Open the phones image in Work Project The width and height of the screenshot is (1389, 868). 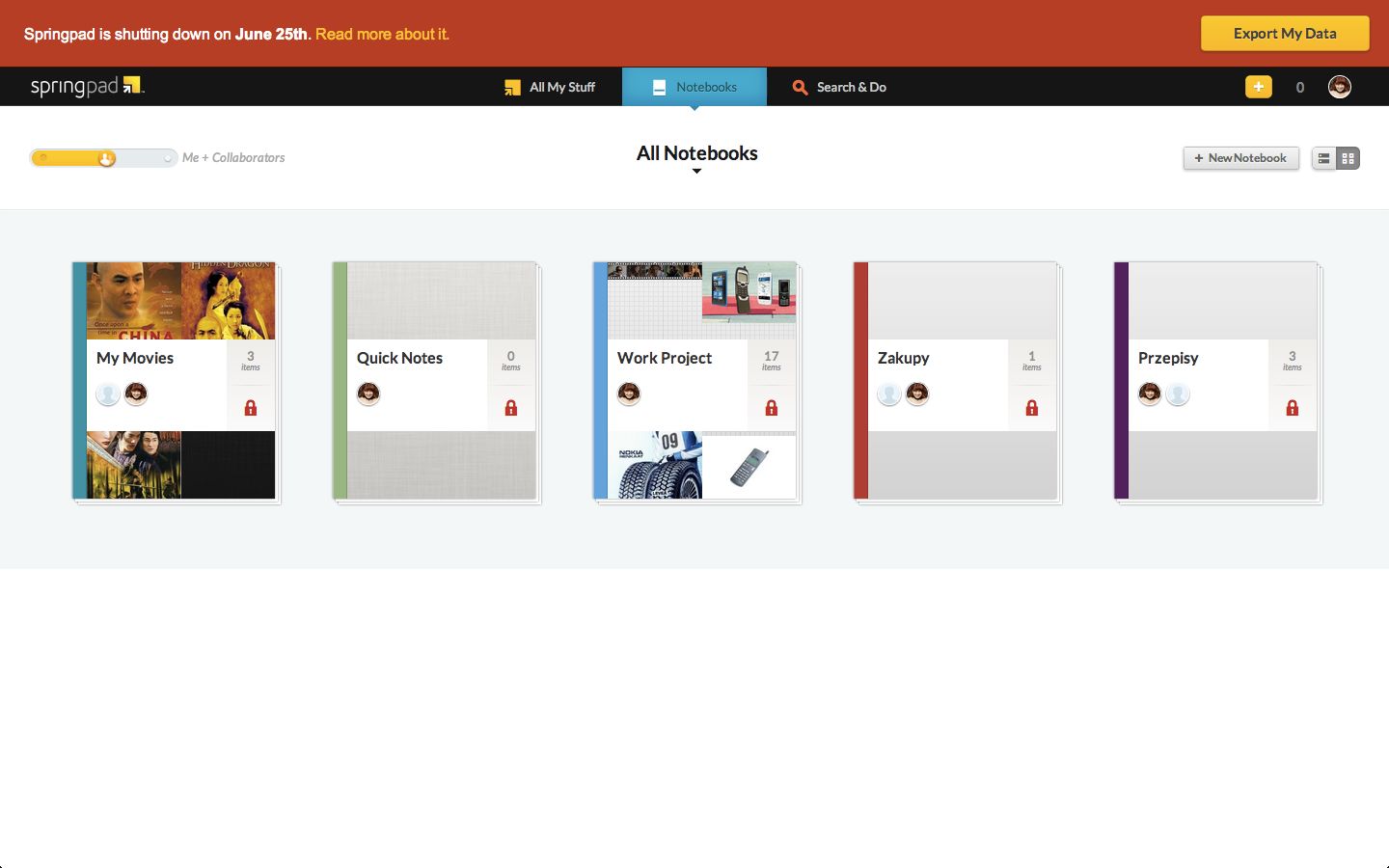point(749,293)
